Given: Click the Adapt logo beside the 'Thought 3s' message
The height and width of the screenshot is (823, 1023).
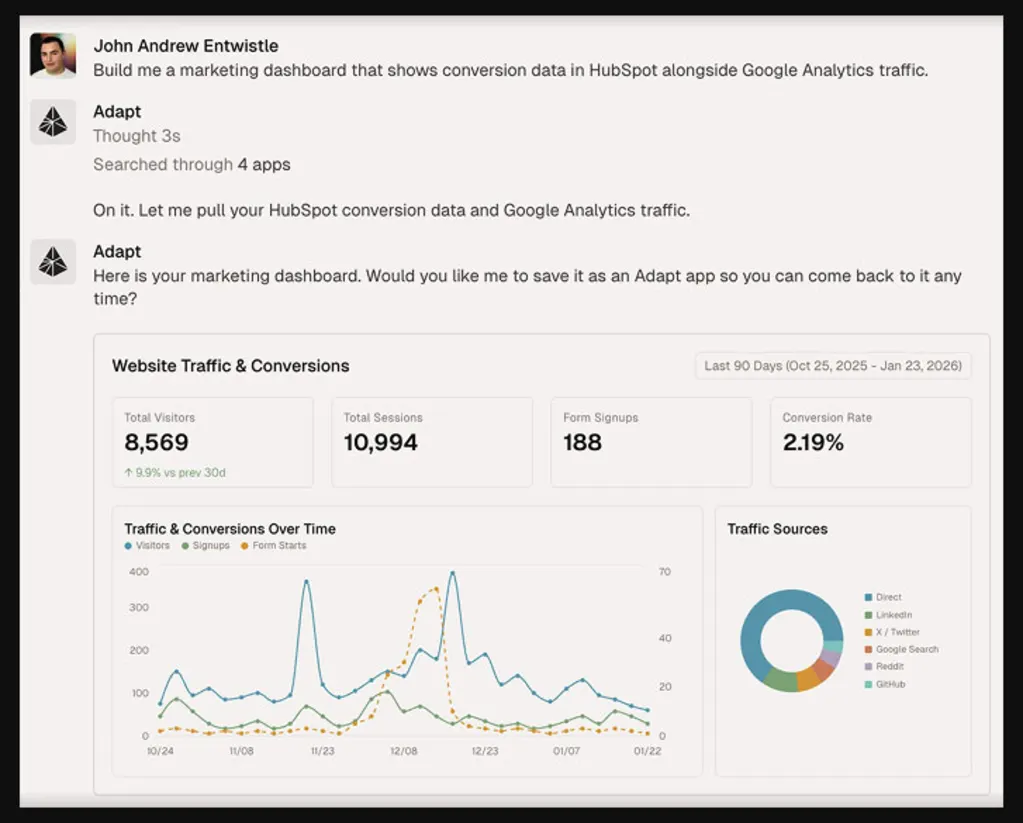Looking at the screenshot, I should point(52,122).
